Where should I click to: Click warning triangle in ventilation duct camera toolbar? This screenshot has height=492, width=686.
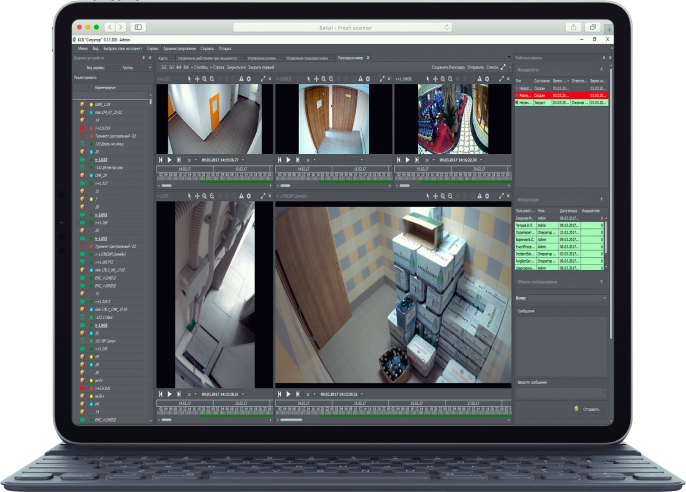coord(242,196)
